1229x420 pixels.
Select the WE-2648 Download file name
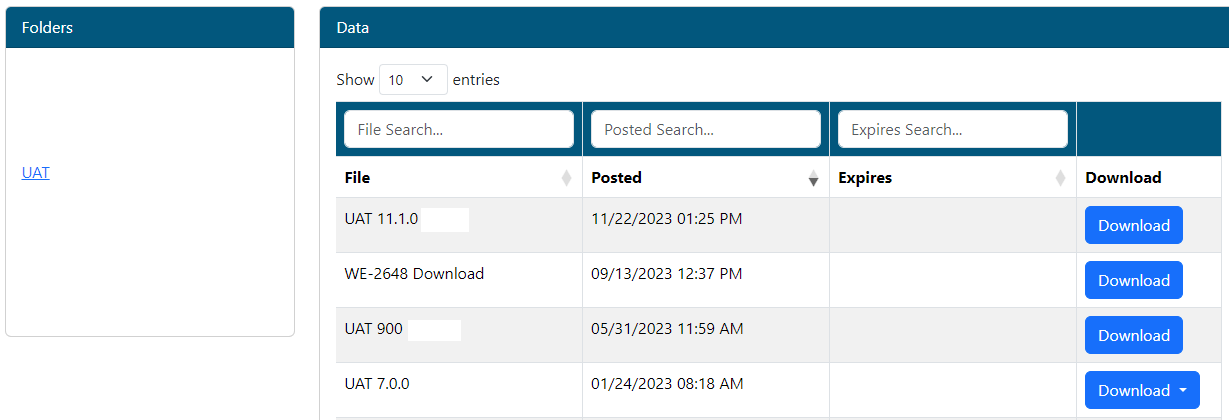414,274
